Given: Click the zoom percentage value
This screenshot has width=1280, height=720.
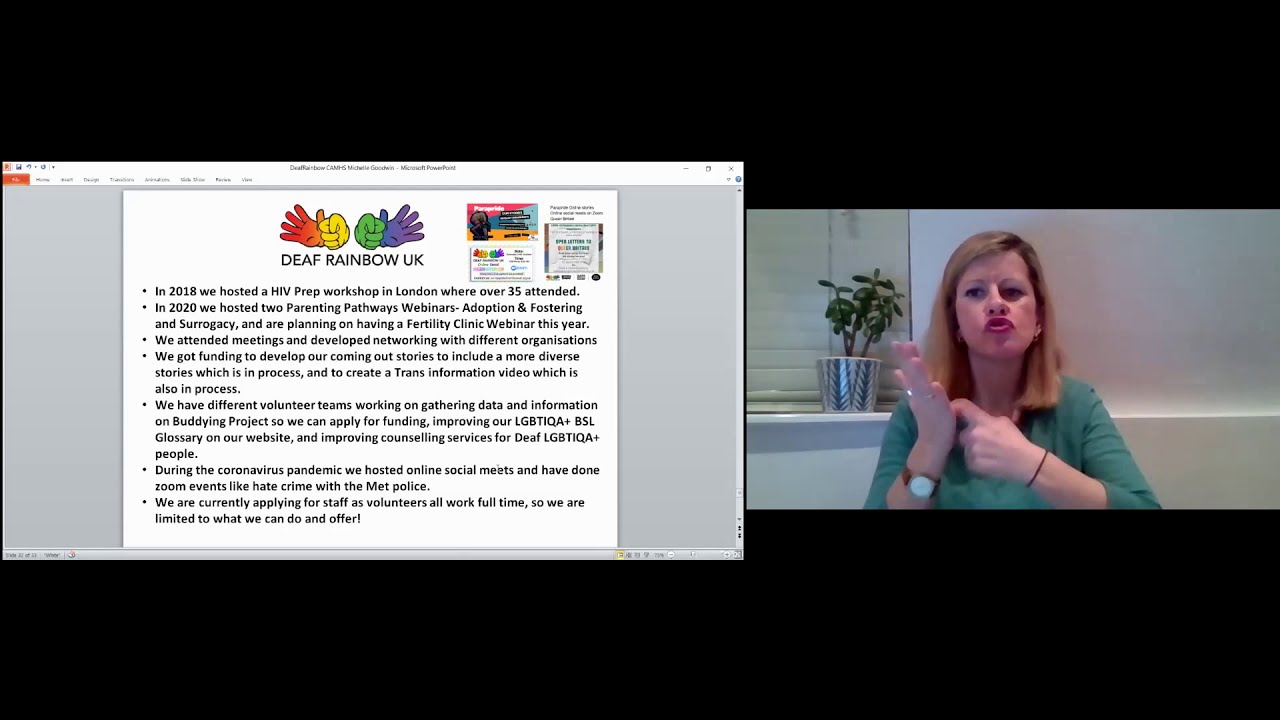Looking at the screenshot, I should pyautogui.click(x=659, y=555).
